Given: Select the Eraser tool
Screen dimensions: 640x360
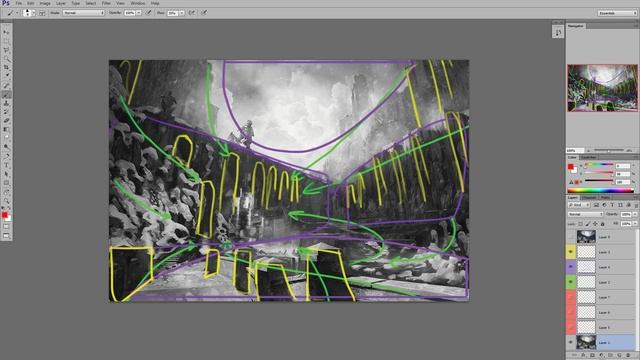Looking at the screenshot, I should [x=6, y=121].
